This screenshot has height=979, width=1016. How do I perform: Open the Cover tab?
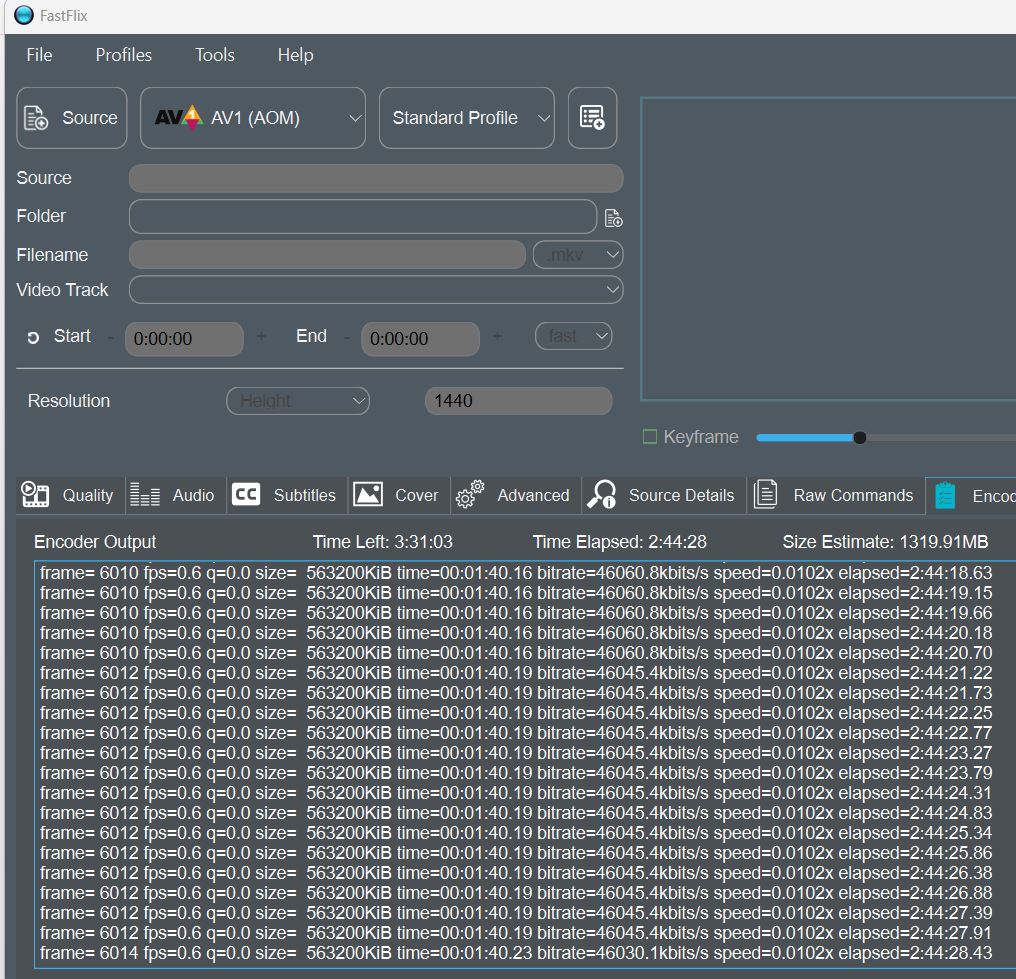click(397, 495)
